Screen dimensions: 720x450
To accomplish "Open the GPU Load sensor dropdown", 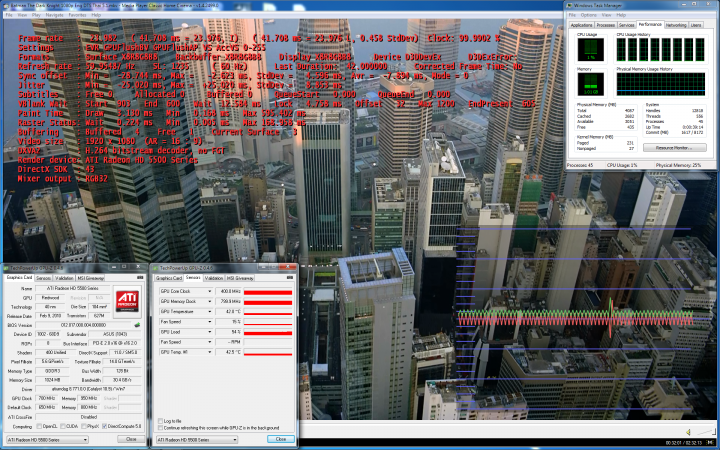I will click(210, 332).
